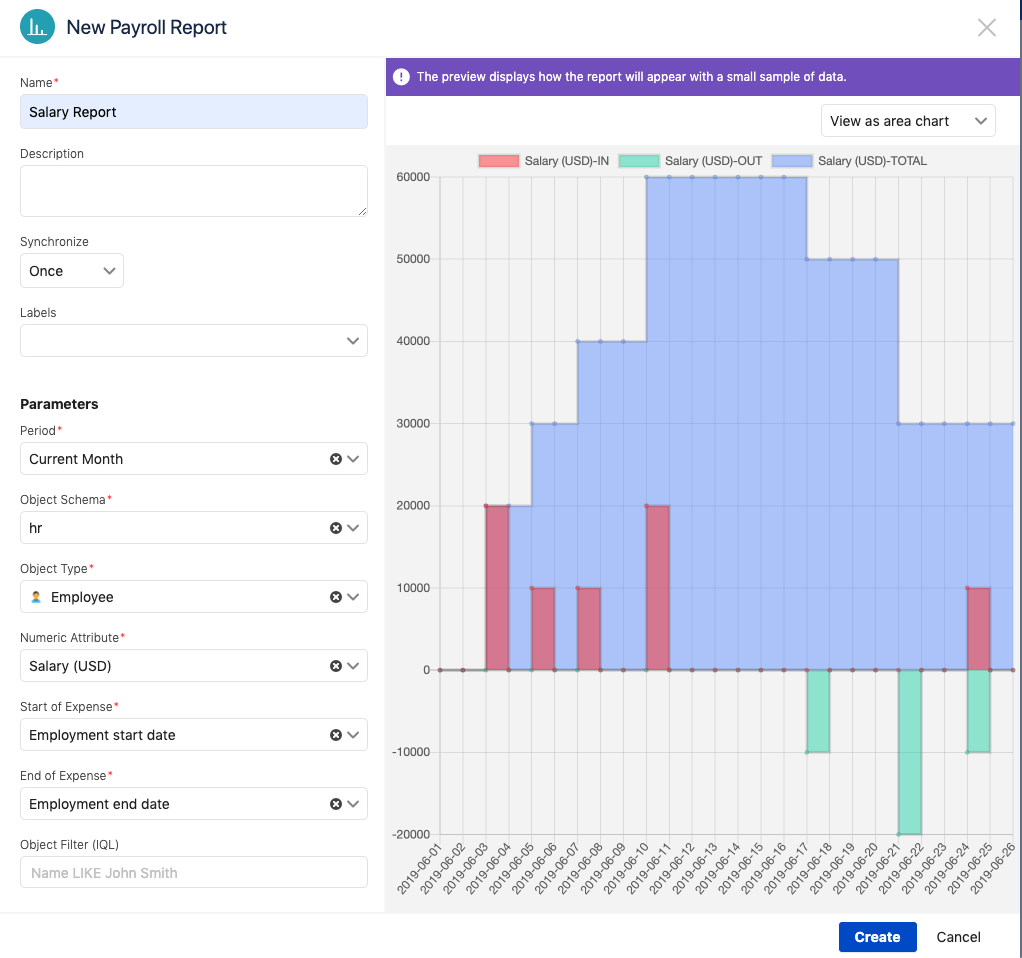Viewport: 1022px width, 958px height.
Task: Click the Object Filter IQL input field
Action: pyautogui.click(x=193, y=871)
